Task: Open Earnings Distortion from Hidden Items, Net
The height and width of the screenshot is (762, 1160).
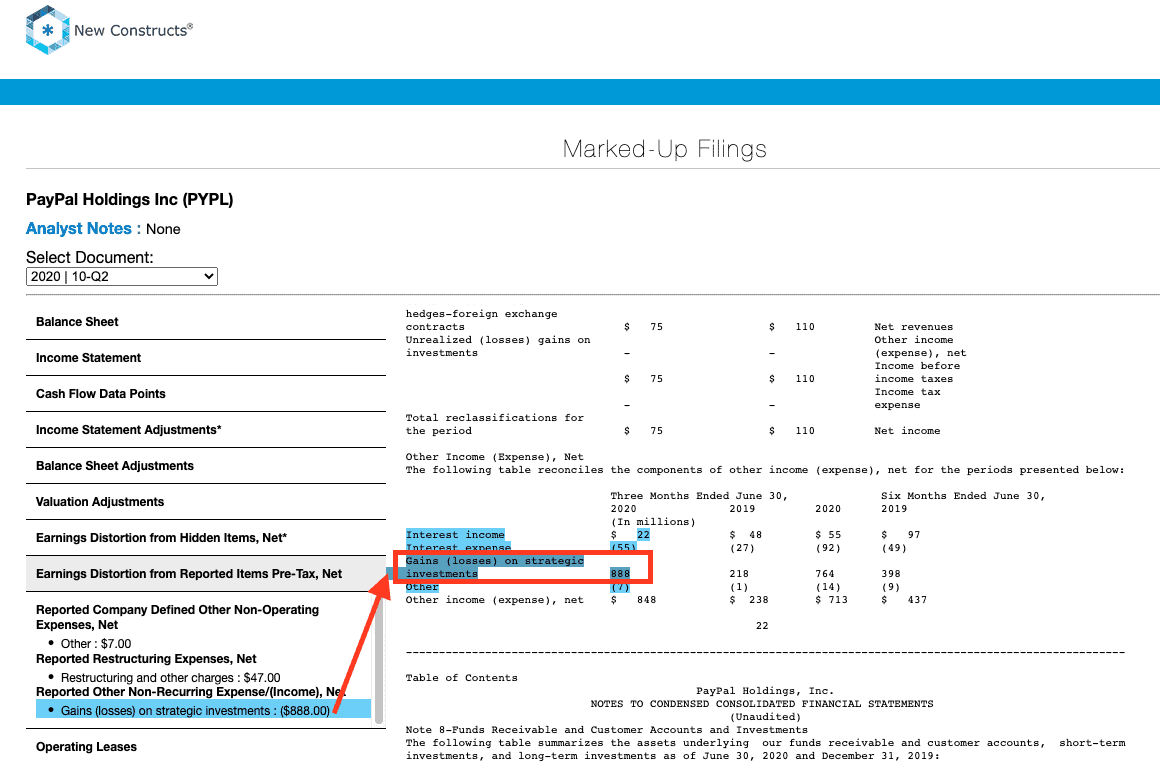Action: 206,538
